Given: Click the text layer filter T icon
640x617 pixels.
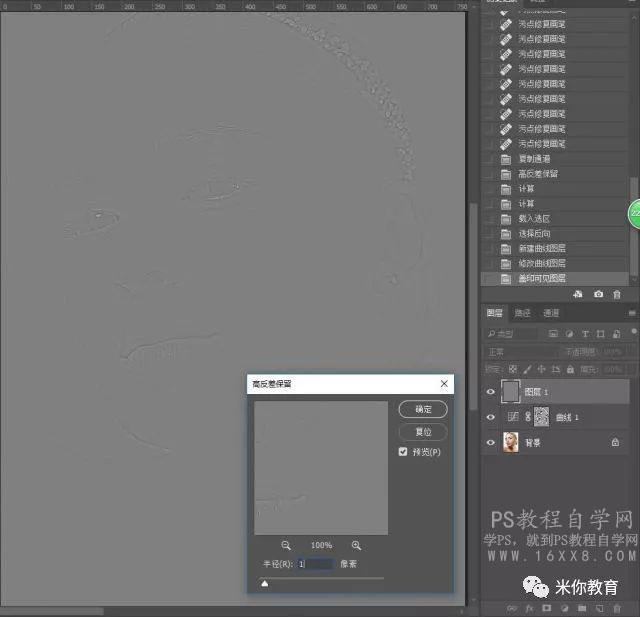Looking at the screenshot, I should 585,334.
